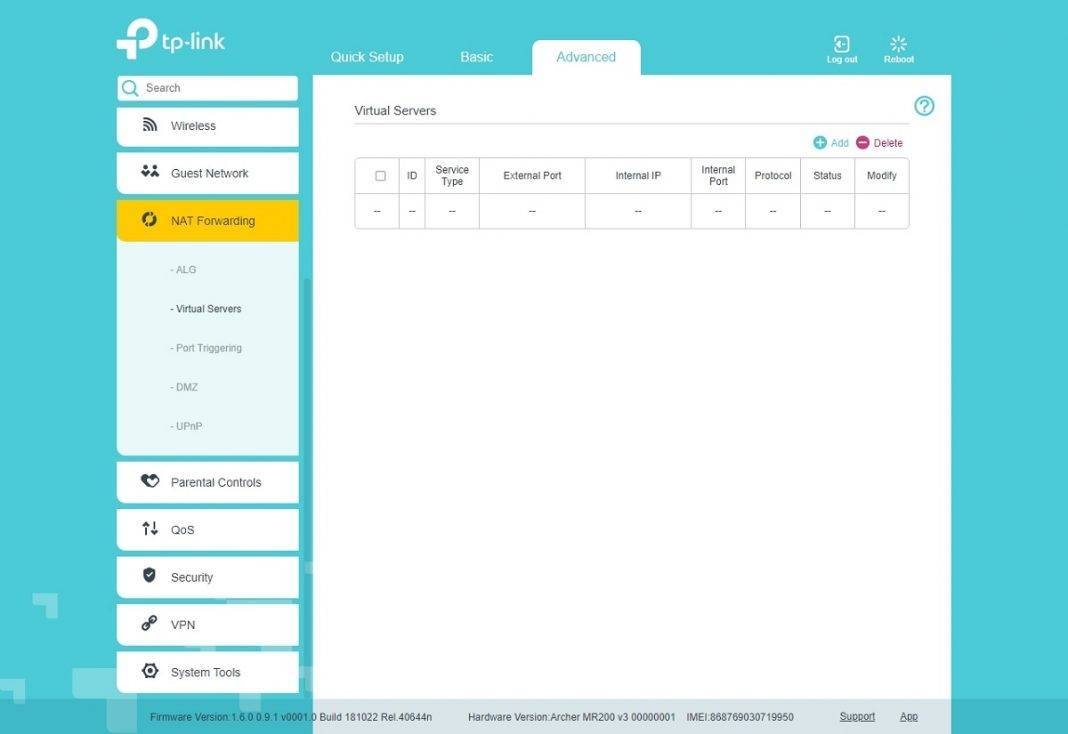Image resolution: width=1068 pixels, height=734 pixels.
Task: Expand the Parental Controls menu
Action: [208, 482]
